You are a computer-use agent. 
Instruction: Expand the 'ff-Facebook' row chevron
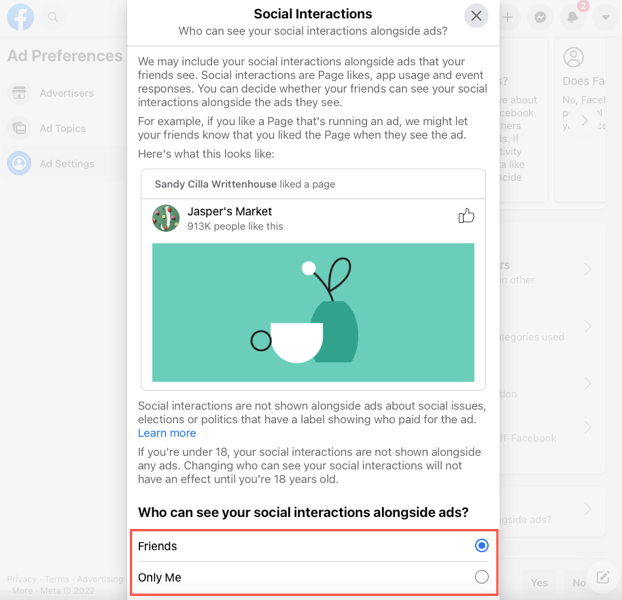[588, 427]
